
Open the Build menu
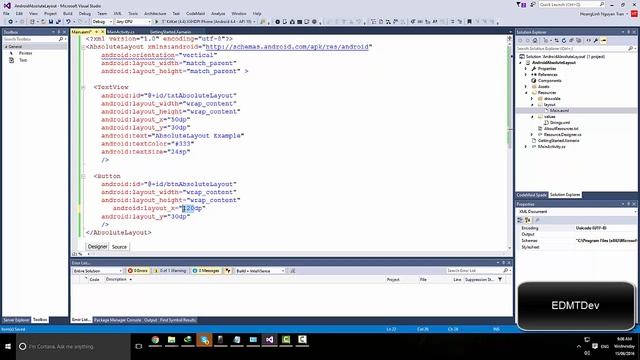point(67,13)
